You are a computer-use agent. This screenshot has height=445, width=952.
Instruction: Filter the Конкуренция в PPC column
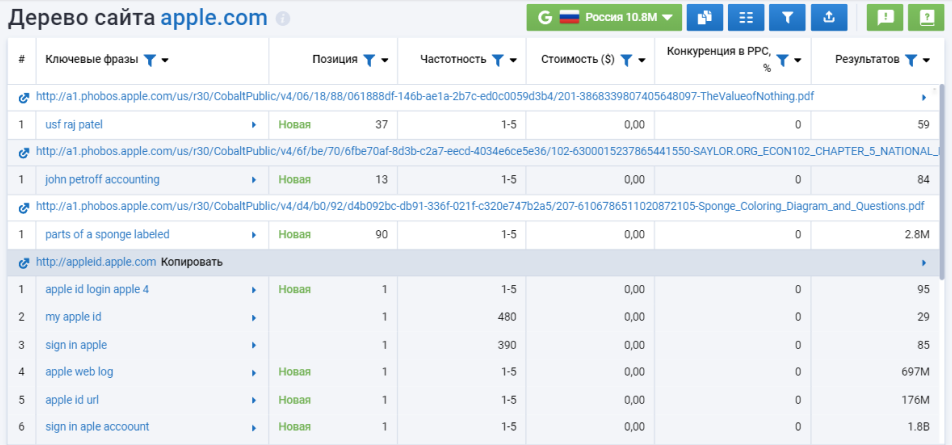[x=783, y=59]
